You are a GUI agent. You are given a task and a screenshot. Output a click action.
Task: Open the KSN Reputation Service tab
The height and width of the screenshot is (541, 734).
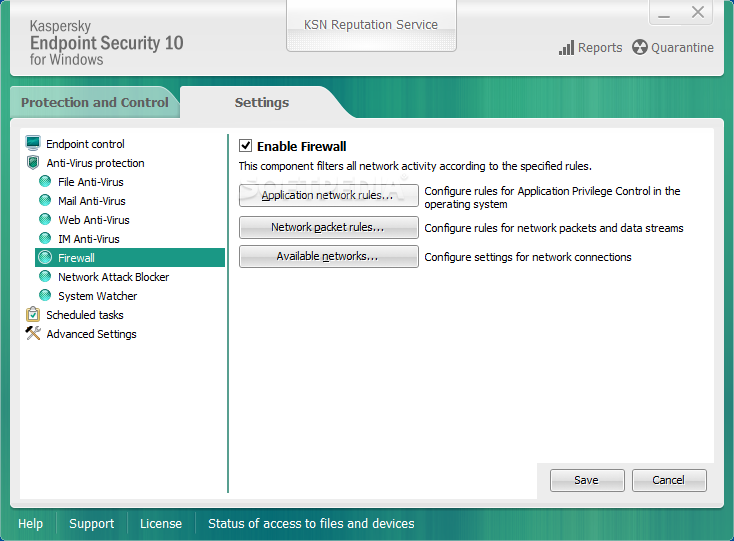pos(371,25)
